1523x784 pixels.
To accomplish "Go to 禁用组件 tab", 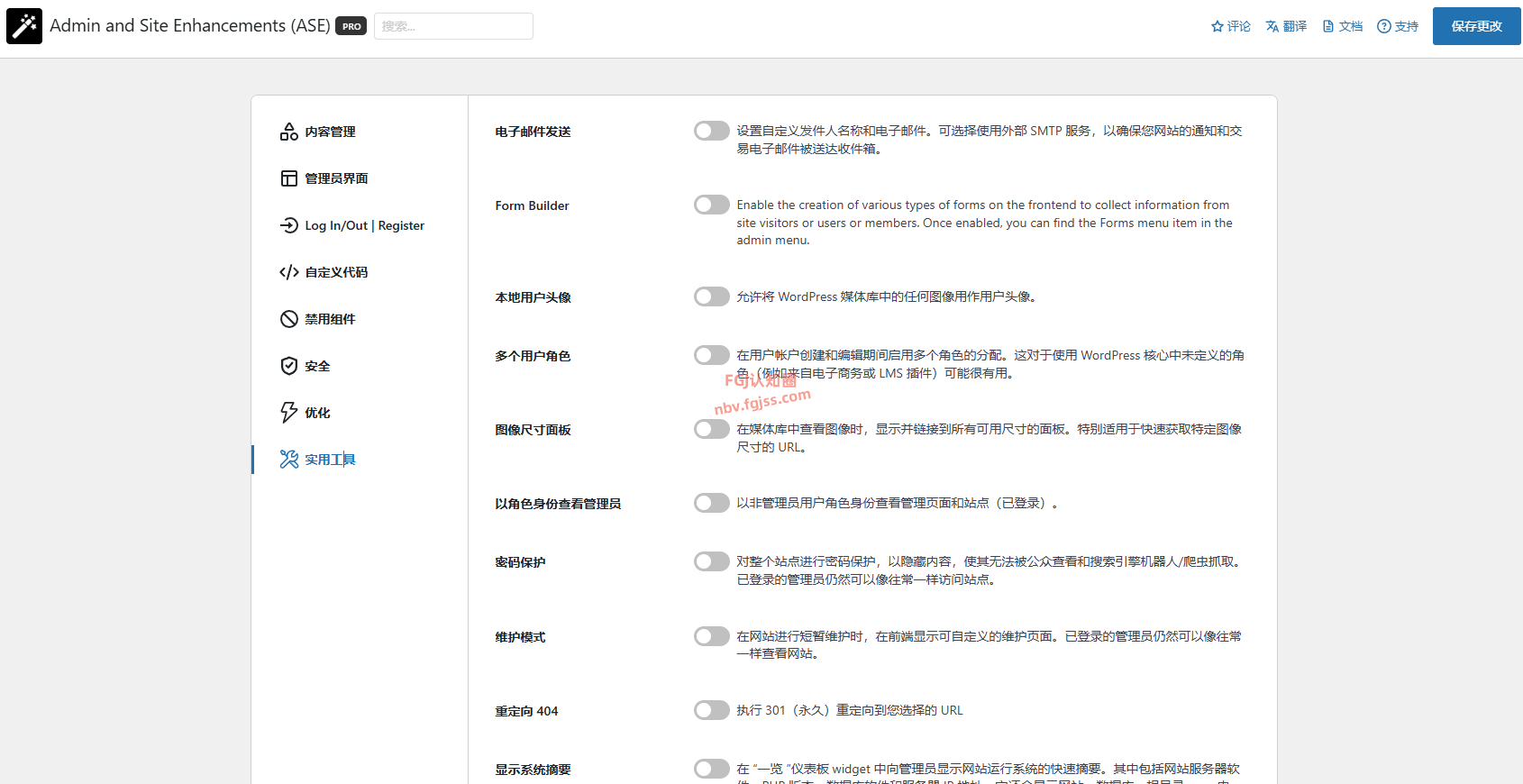I will [x=360, y=319].
